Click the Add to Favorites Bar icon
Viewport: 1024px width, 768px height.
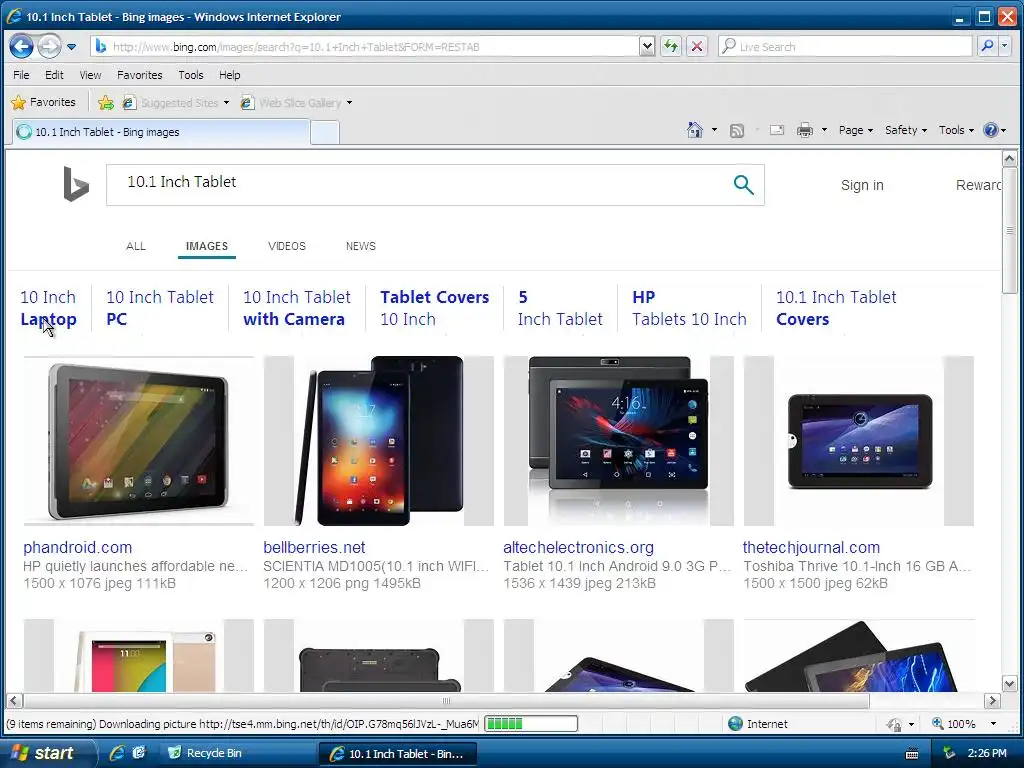(105, 103)
